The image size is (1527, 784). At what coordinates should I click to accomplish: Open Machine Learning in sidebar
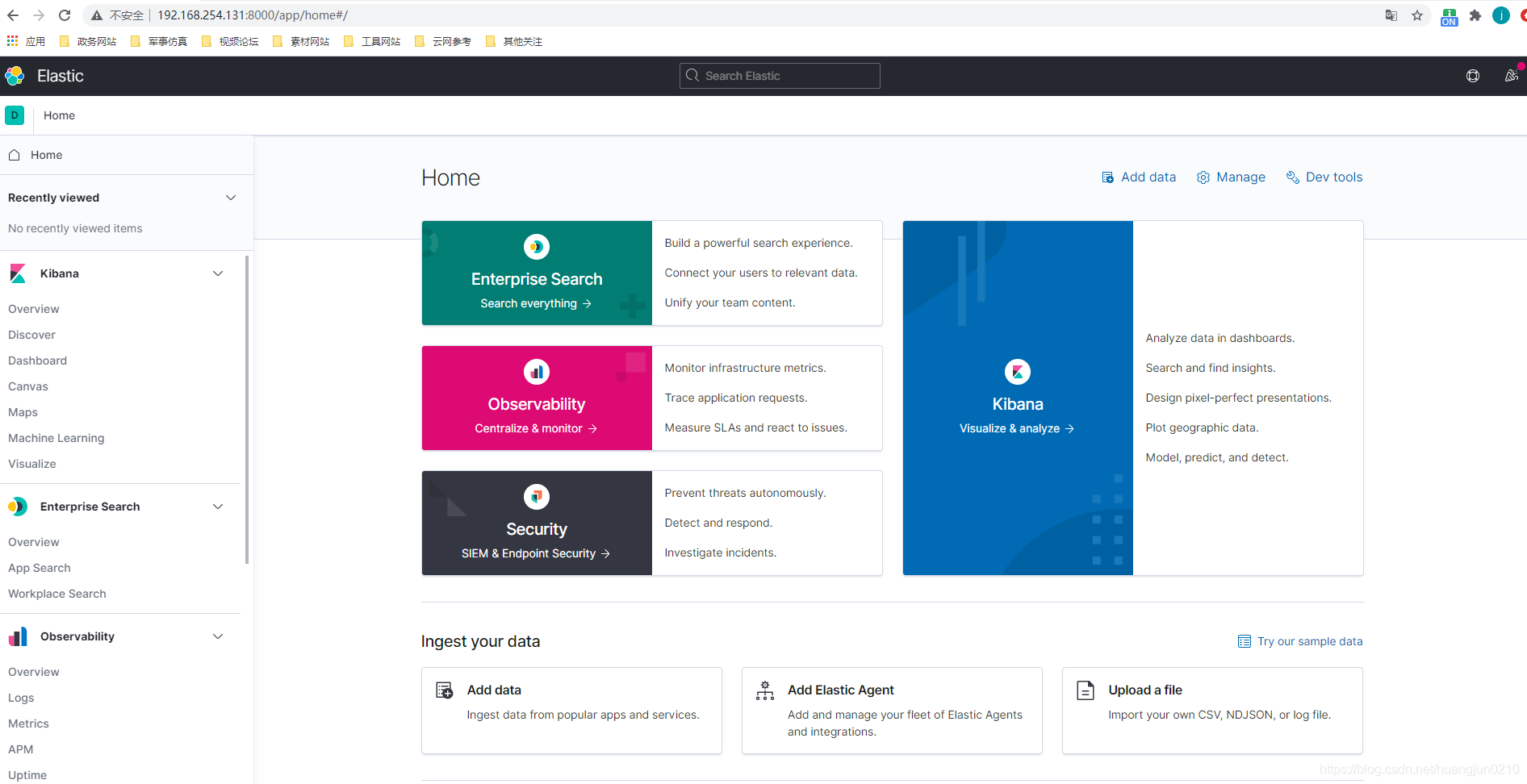[56, 438]
